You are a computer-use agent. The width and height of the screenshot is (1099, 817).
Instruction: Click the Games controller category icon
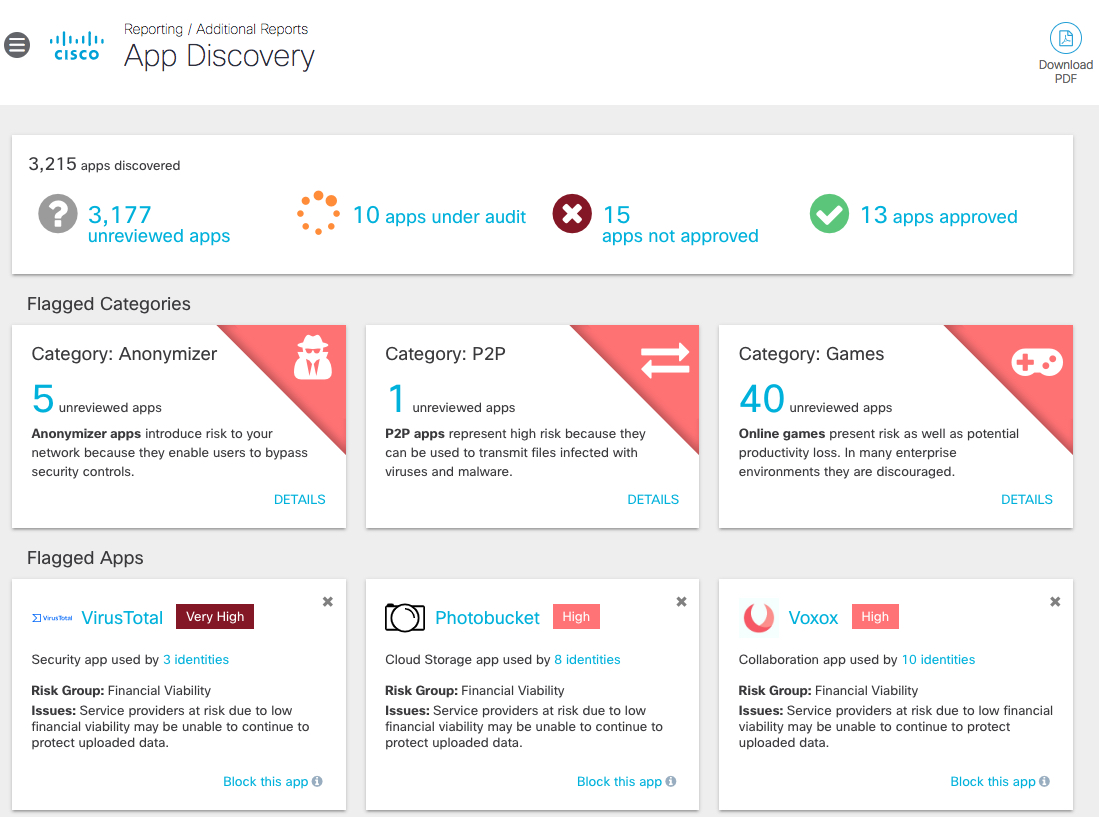[1037, 362]
